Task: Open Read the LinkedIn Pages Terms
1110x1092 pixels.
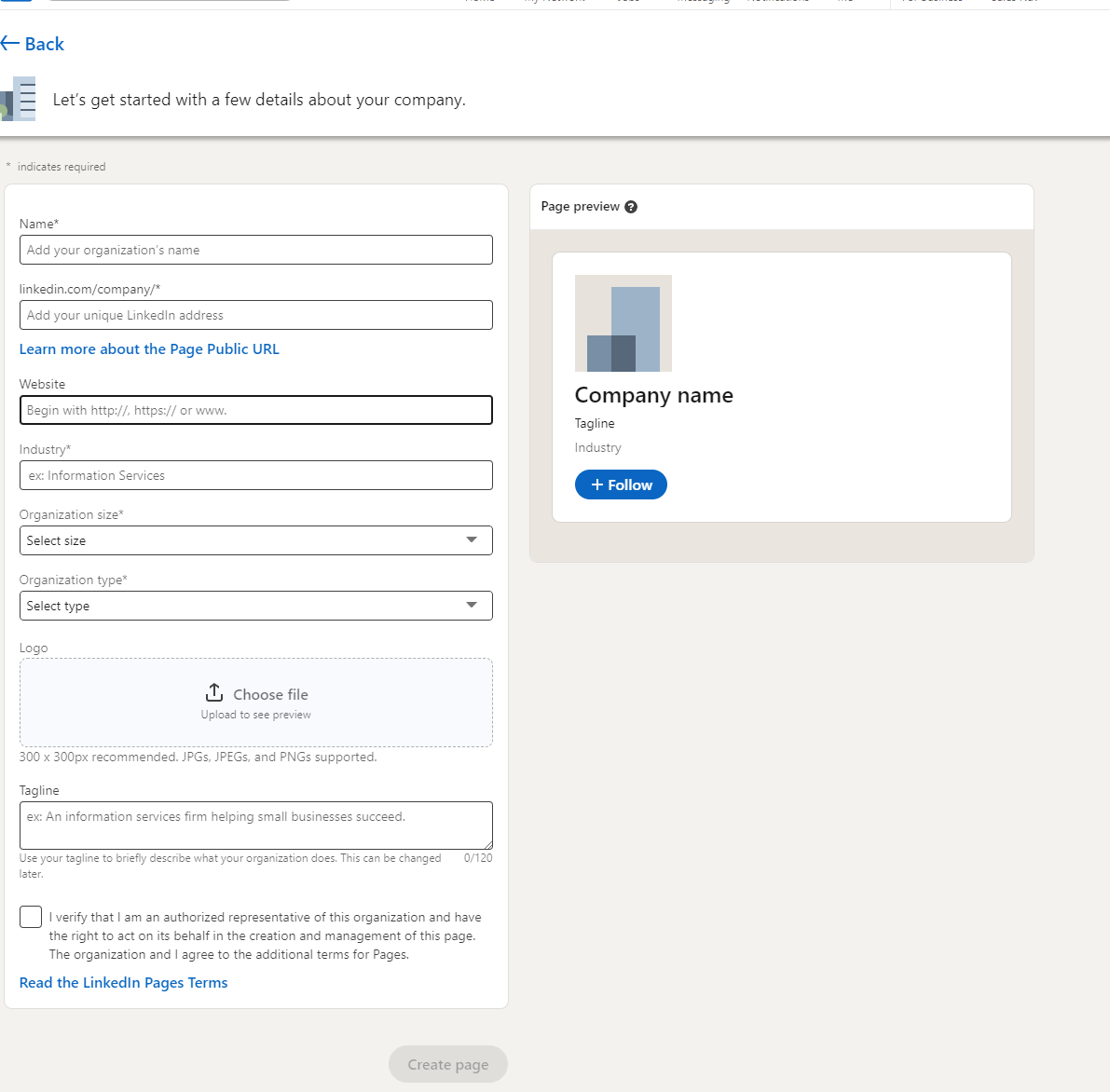Action: tap(123, 982)
